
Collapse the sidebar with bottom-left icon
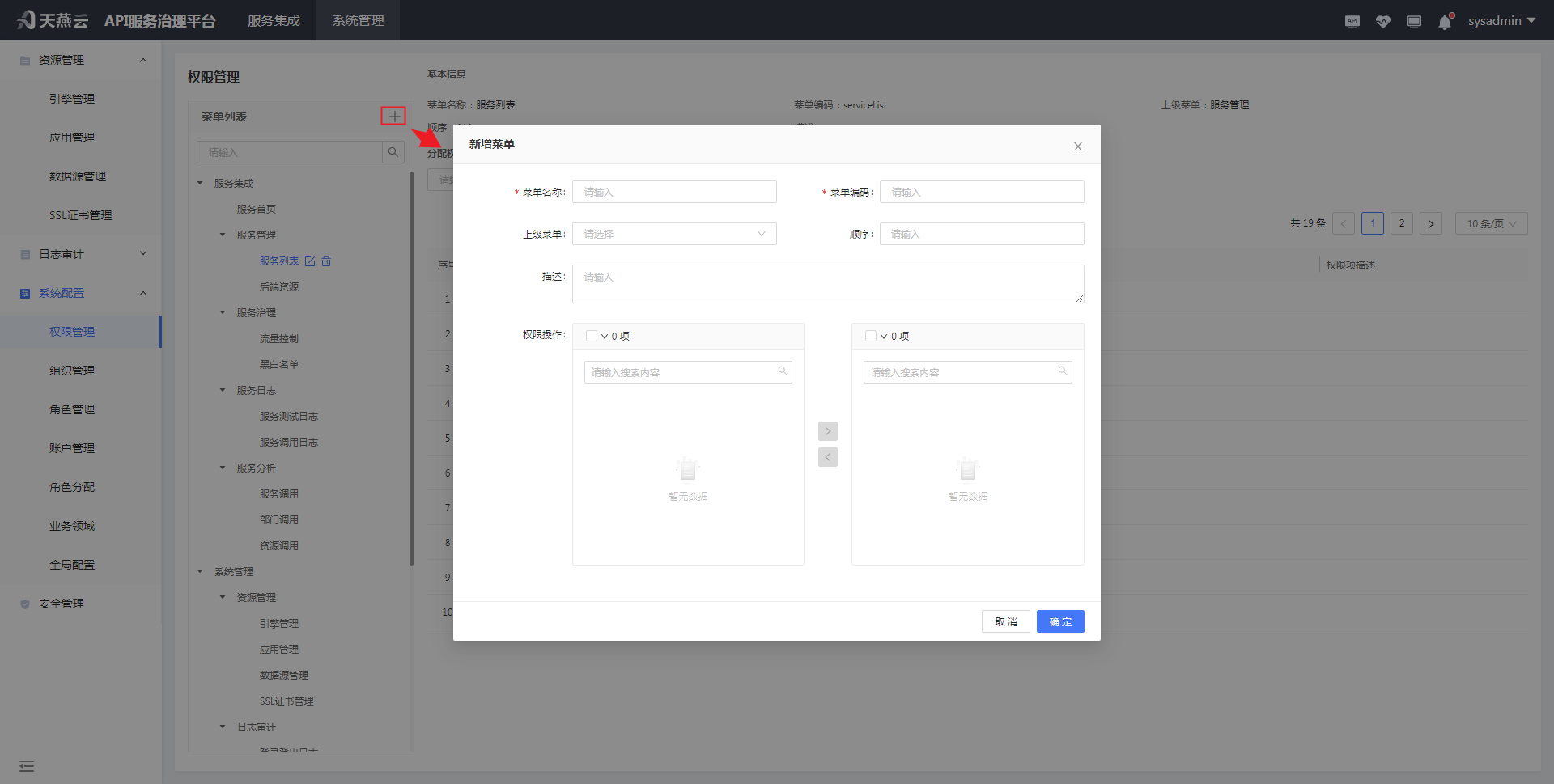coord(27,765)
